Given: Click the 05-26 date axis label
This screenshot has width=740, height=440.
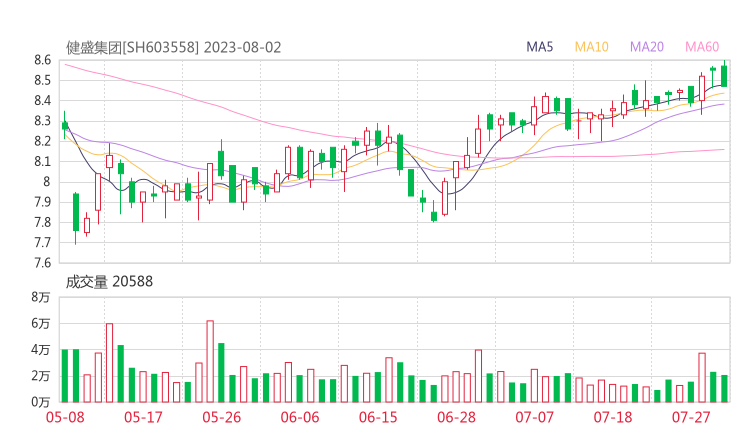Looking at the screenshot, I should click(222, 417).
